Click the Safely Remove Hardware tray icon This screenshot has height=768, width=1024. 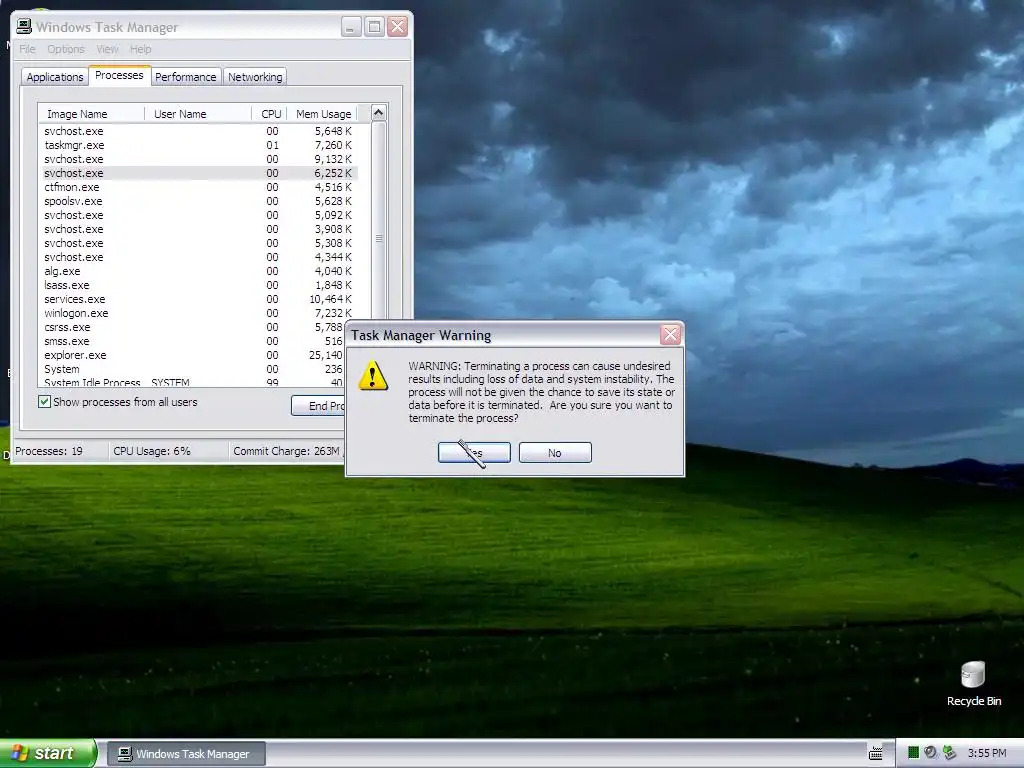949,753
